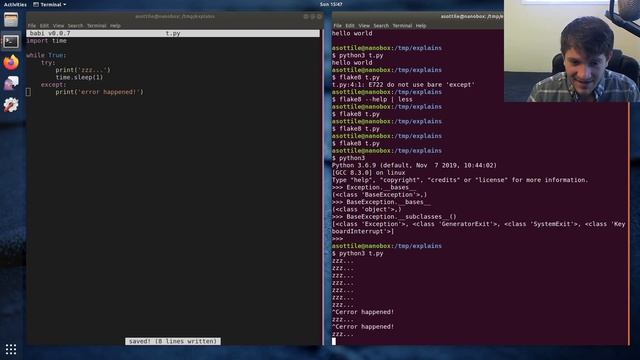The image size is (640, 360).
Task: Click the time.sleep(1) line in editor
Action: 80,77
